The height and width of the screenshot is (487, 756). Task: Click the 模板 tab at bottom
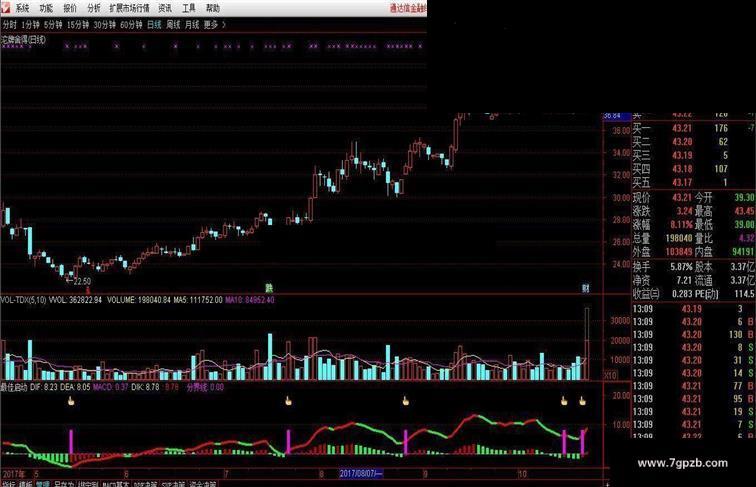click(26, 484)
